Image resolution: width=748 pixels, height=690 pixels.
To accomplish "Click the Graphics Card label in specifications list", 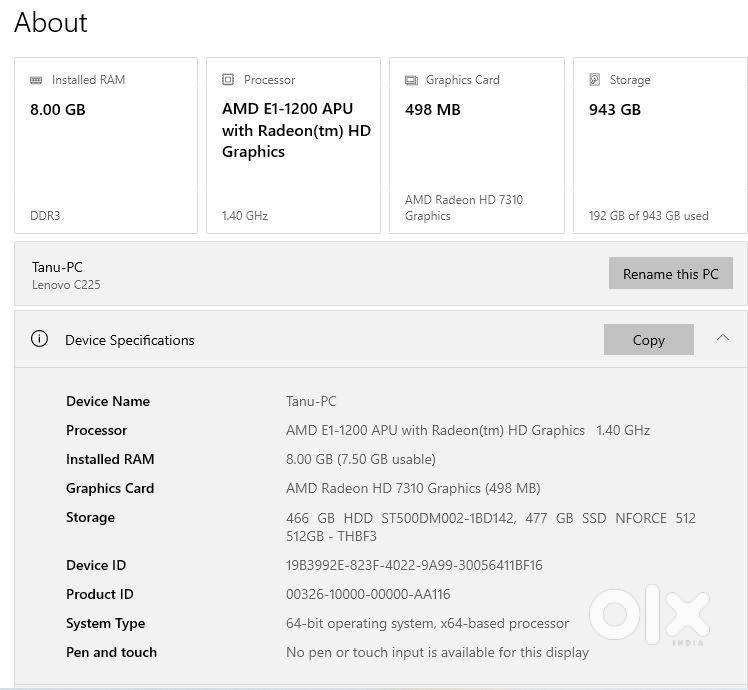I will [110, 488].
